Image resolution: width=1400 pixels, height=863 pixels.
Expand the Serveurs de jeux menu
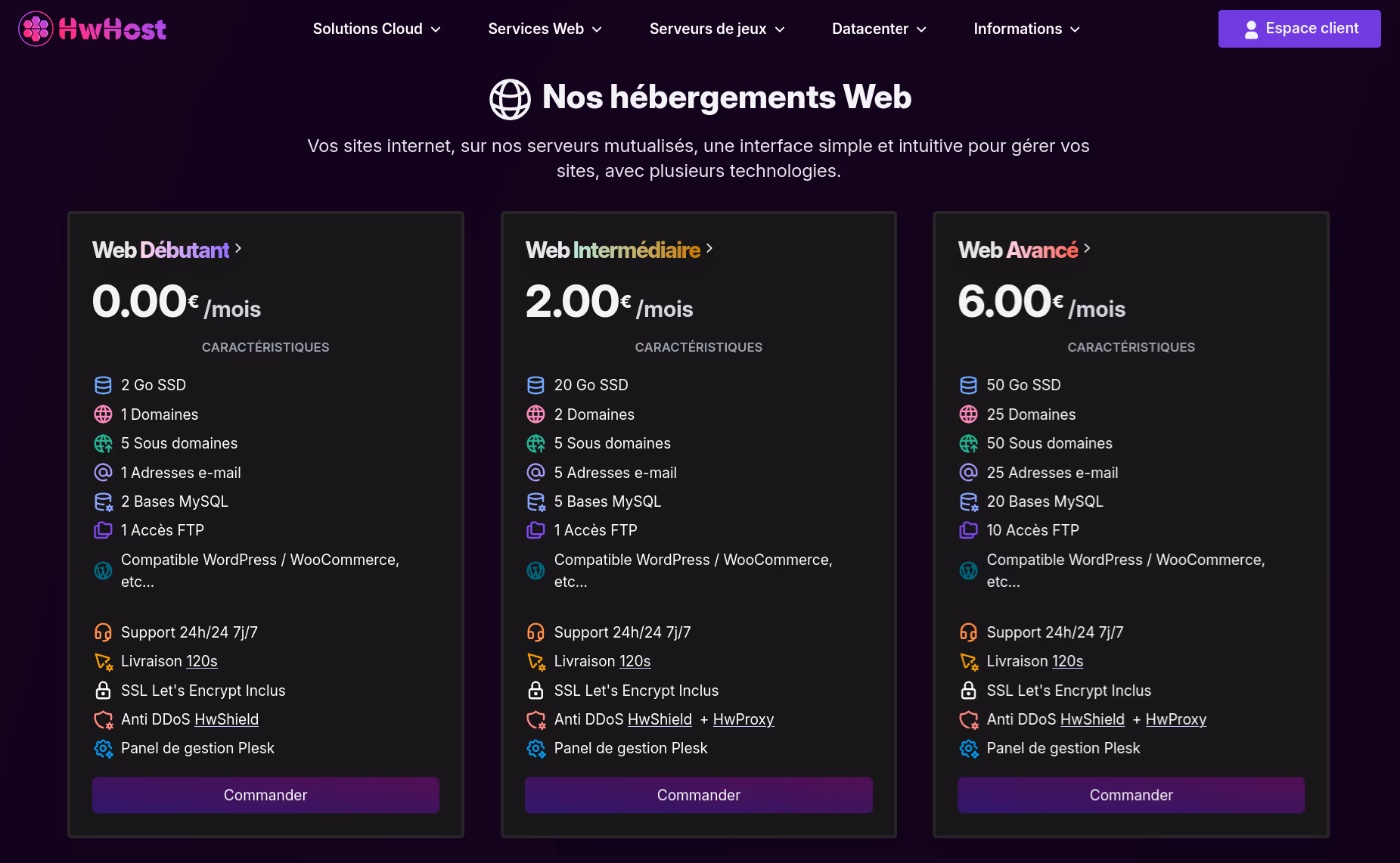pos(717,29)
